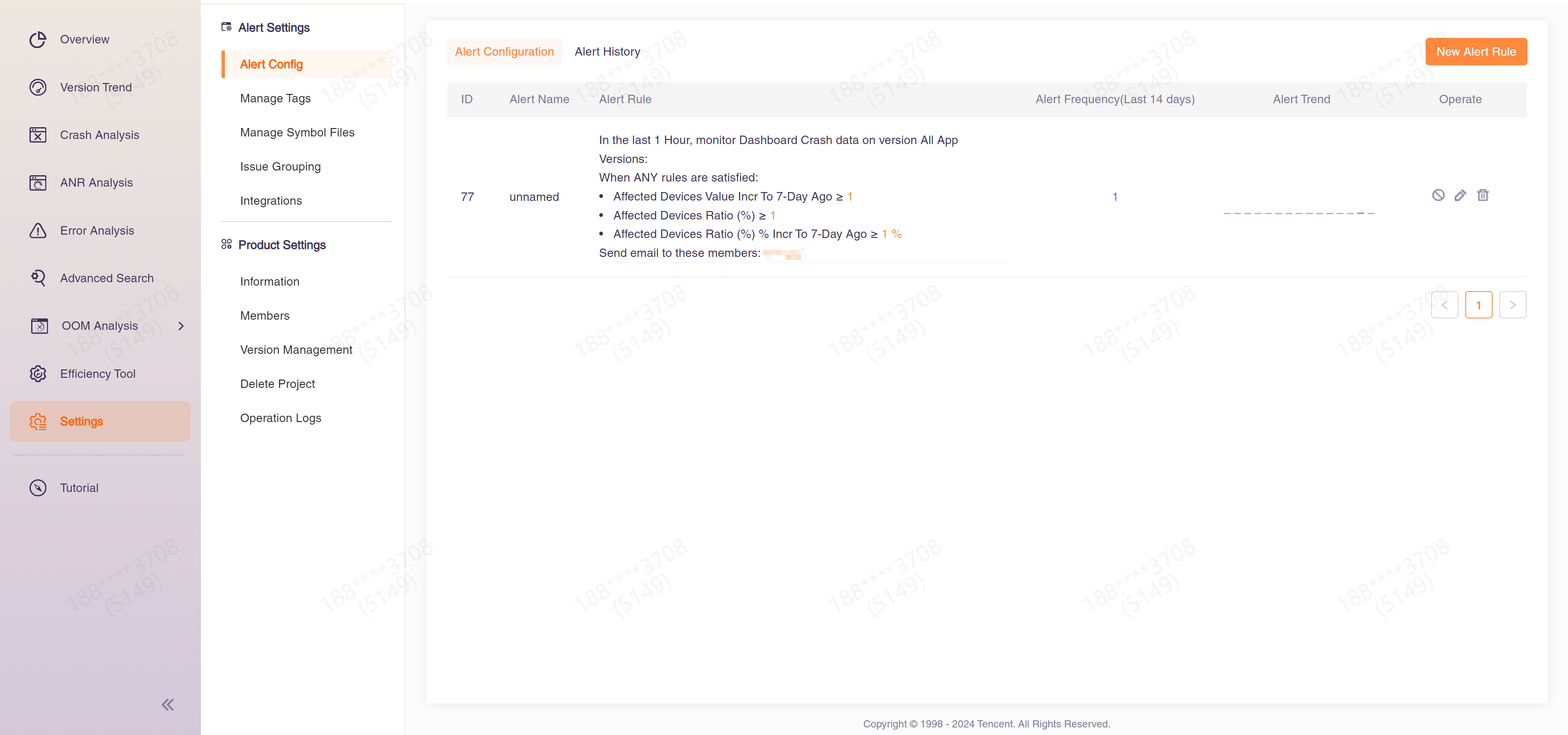This screenshot has width=1568, height=735.
Task: Switch to the Alert History tab
Action: coord(607,52)
